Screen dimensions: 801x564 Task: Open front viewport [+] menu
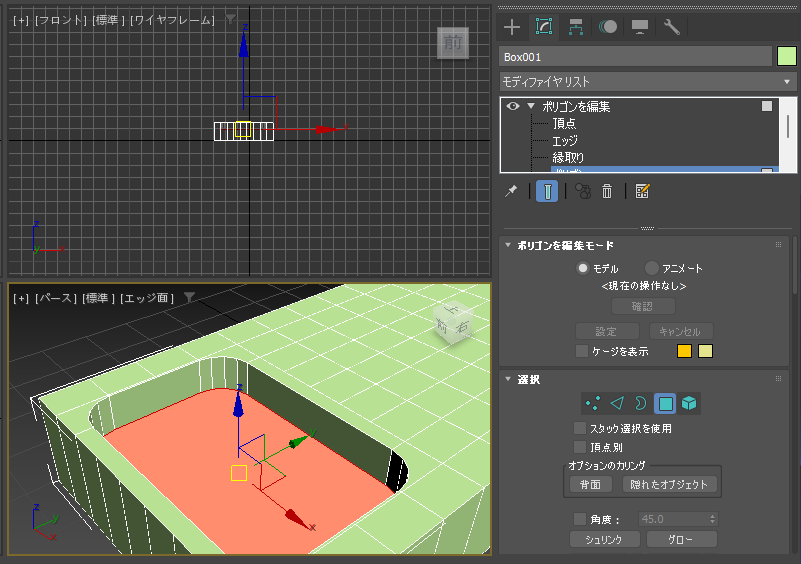click(21, 20)
